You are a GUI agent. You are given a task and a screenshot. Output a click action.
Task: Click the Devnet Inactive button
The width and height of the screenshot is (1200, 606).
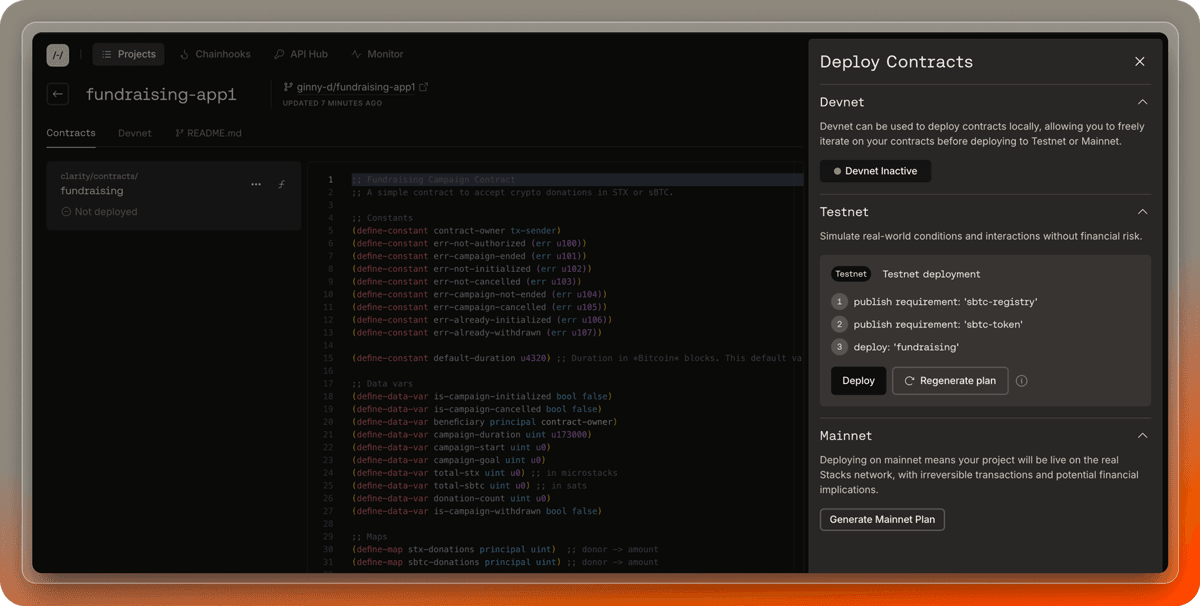[875, 171]
